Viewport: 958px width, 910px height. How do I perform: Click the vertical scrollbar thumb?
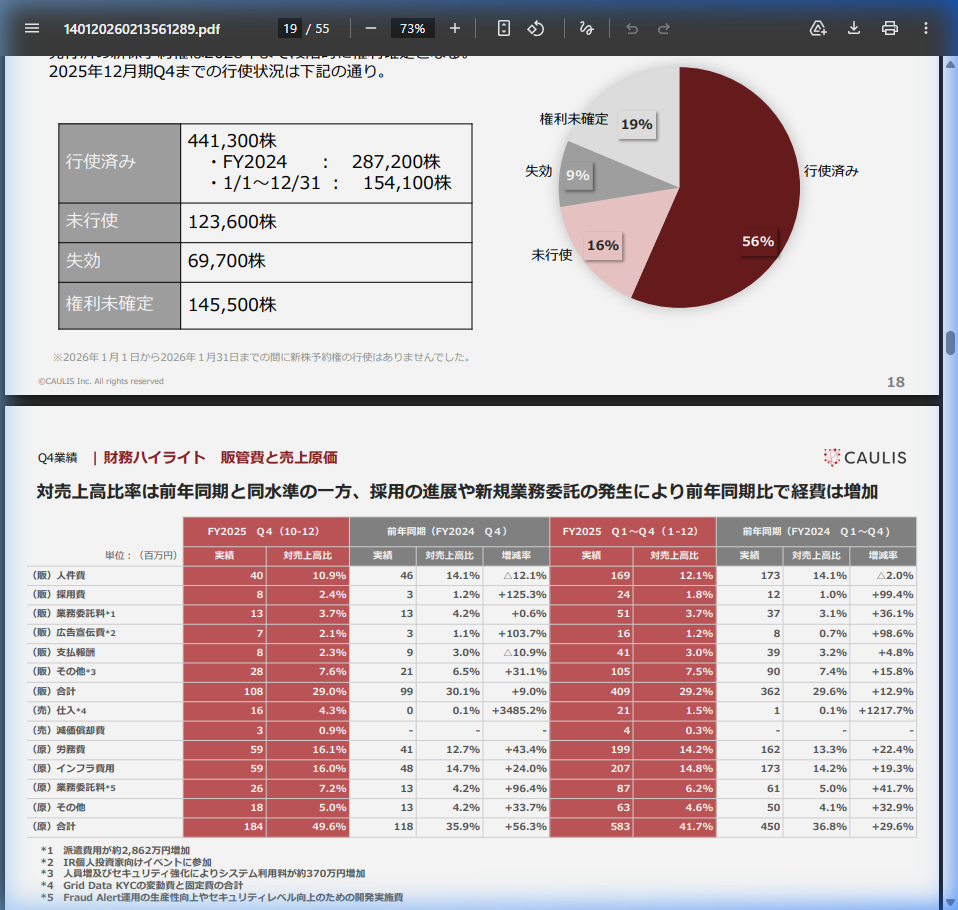[x=950, y=342]
